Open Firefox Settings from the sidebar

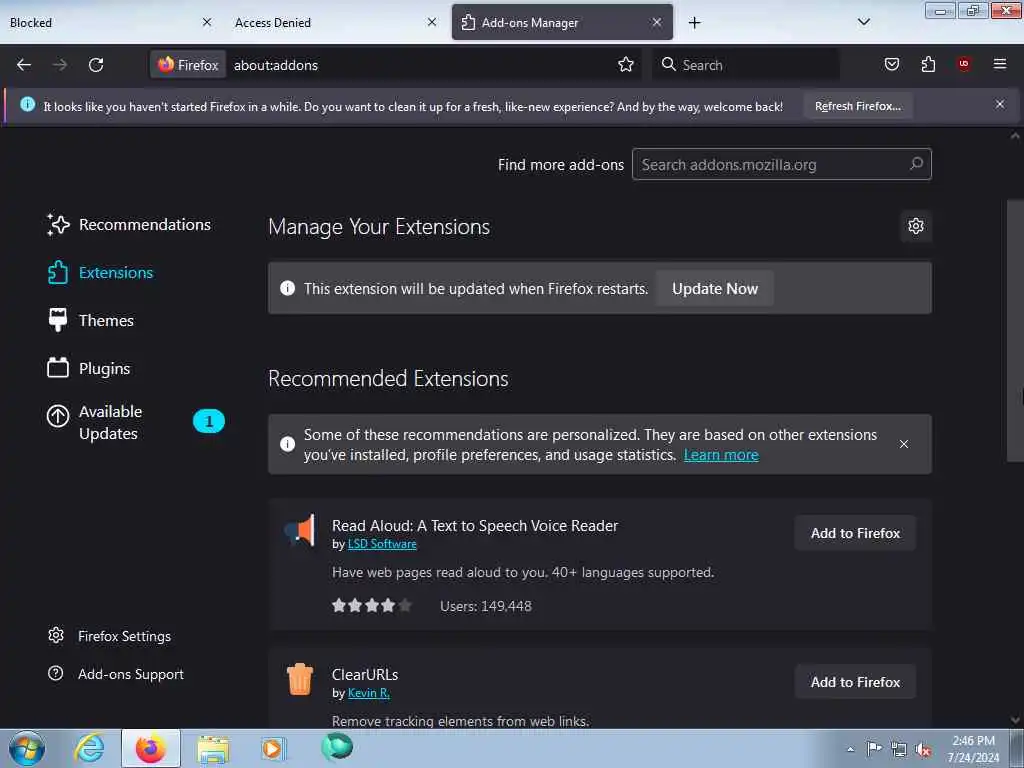pos(109,636)
